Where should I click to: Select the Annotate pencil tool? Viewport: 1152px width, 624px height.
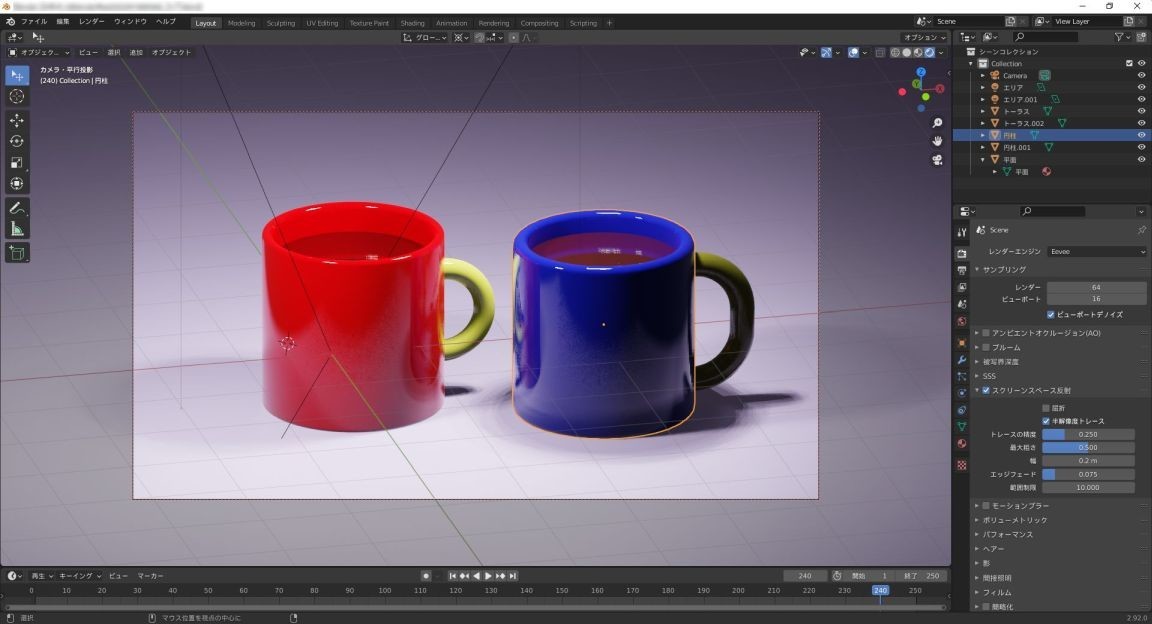[x=17, y=208]
